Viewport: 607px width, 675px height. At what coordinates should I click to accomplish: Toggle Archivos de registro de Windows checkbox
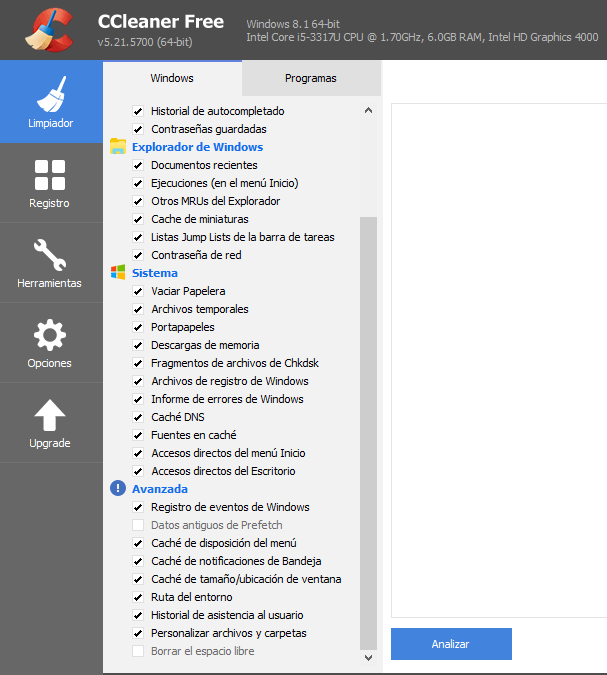138,381
